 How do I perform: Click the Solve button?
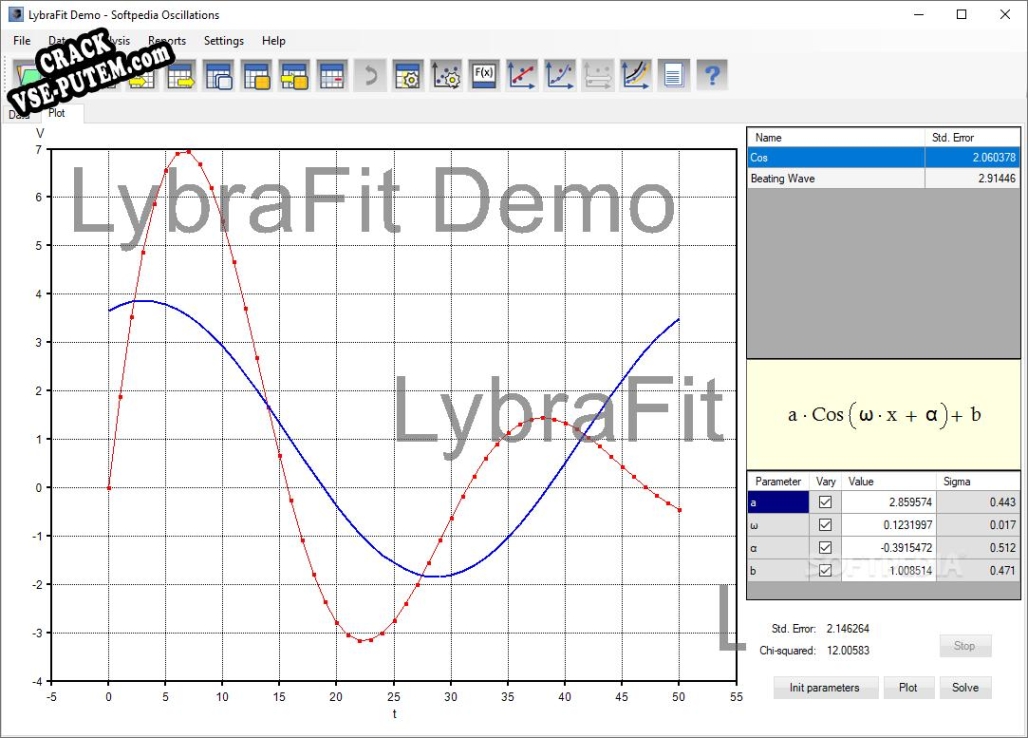(965, 688)
